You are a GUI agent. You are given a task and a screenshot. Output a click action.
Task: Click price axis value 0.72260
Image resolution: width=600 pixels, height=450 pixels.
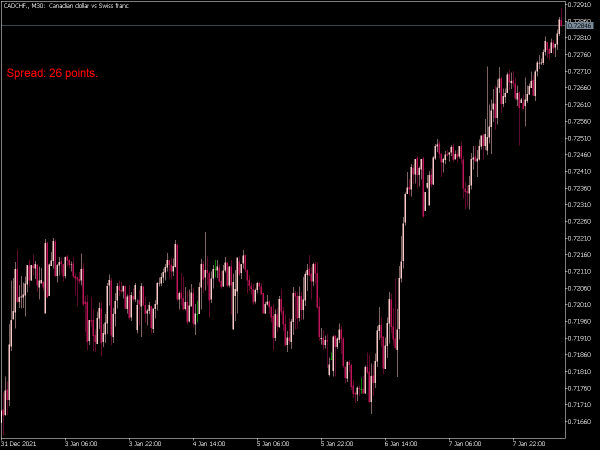(x=579, y=222)
